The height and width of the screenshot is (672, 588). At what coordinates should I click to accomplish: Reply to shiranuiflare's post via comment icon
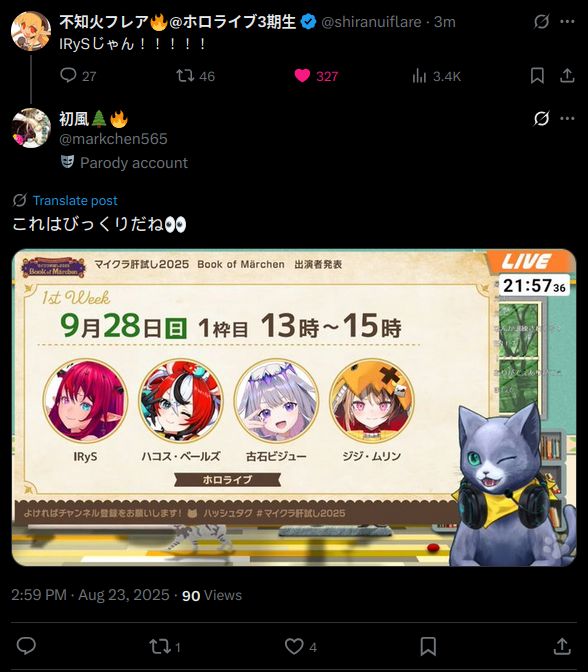(x=68, y=75)
